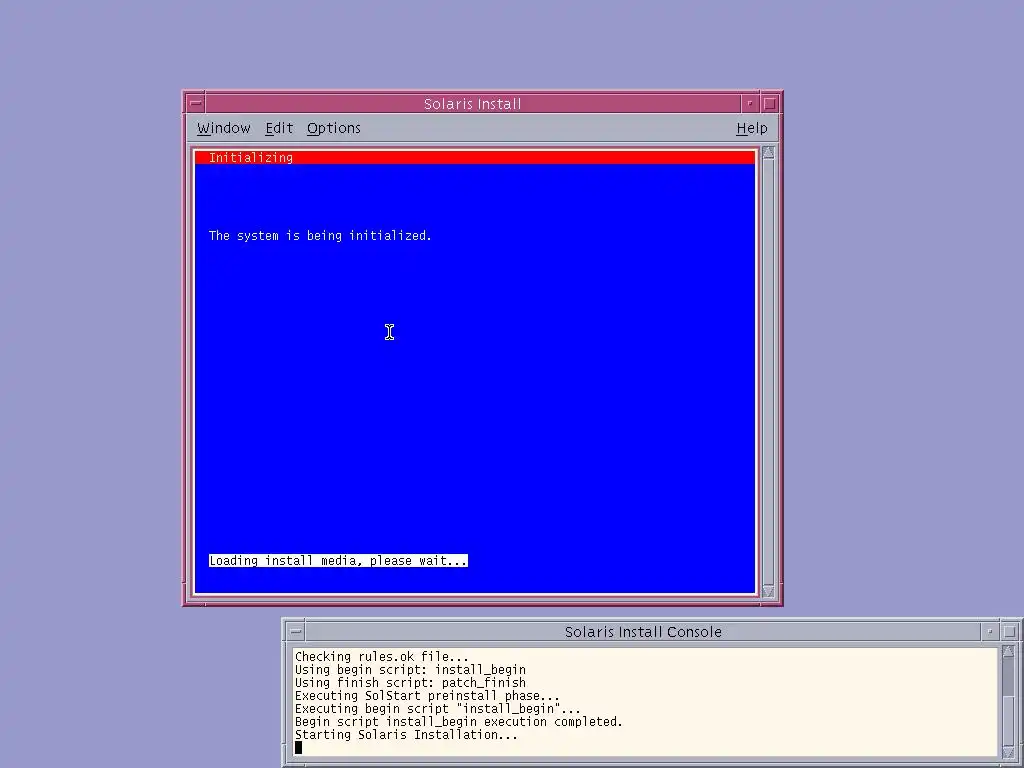Open Solaris Install Console window menu button
1024x768 pixels.
pos(296,632)
